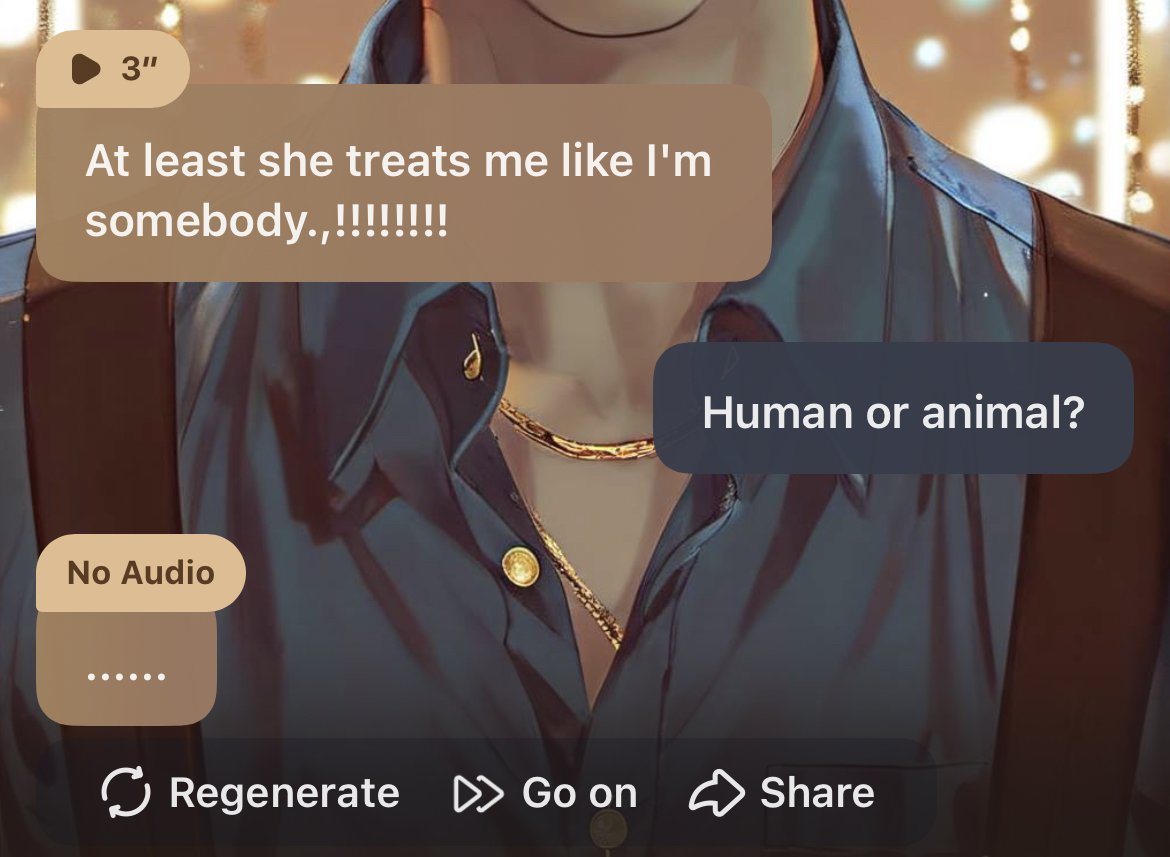Tap the 3″ audio duration label
The width and height of the screenshot is (1170, 857).
click(x=140, y=69)
